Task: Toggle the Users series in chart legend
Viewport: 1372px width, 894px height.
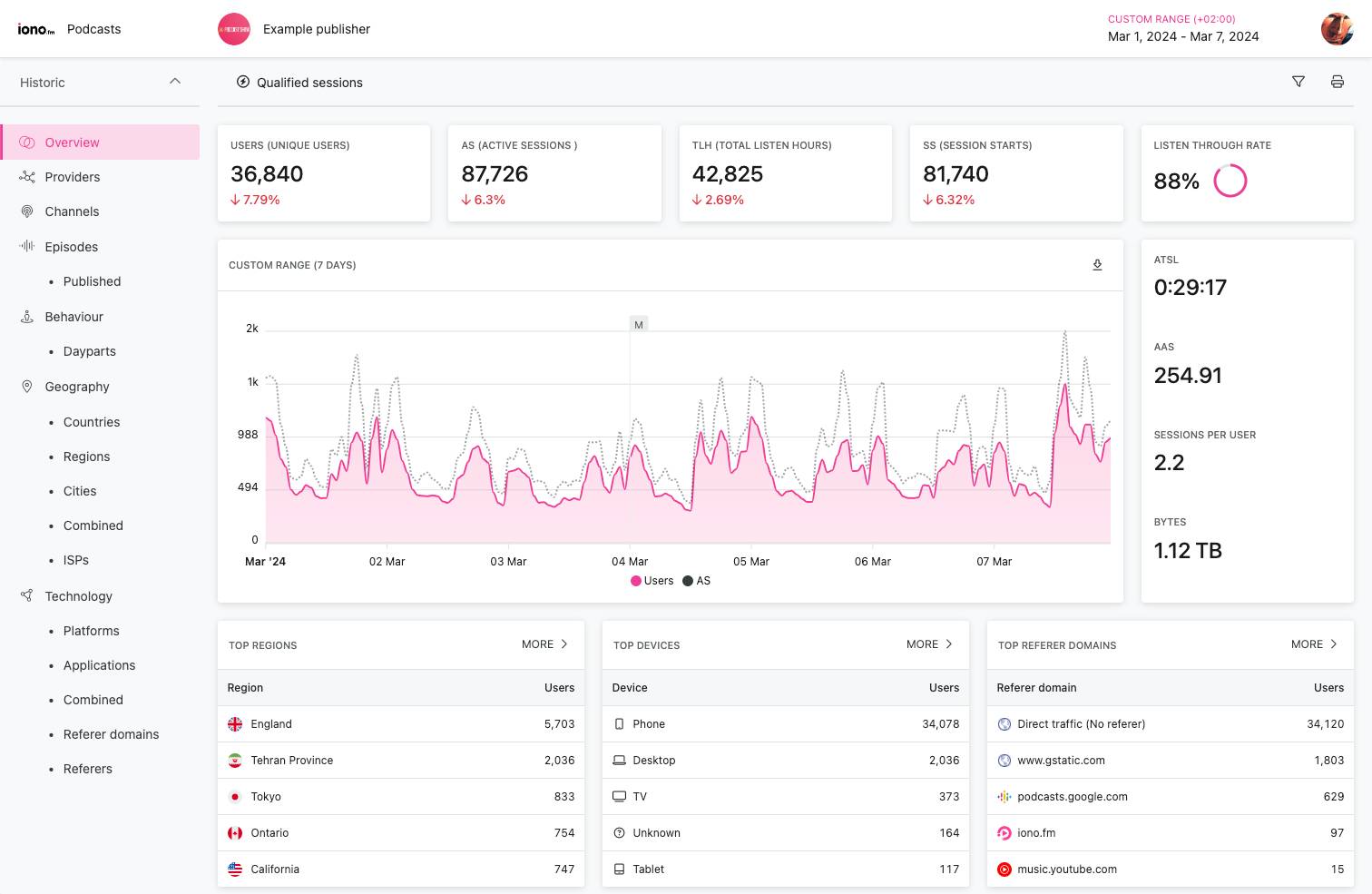Action: (652, 581)
